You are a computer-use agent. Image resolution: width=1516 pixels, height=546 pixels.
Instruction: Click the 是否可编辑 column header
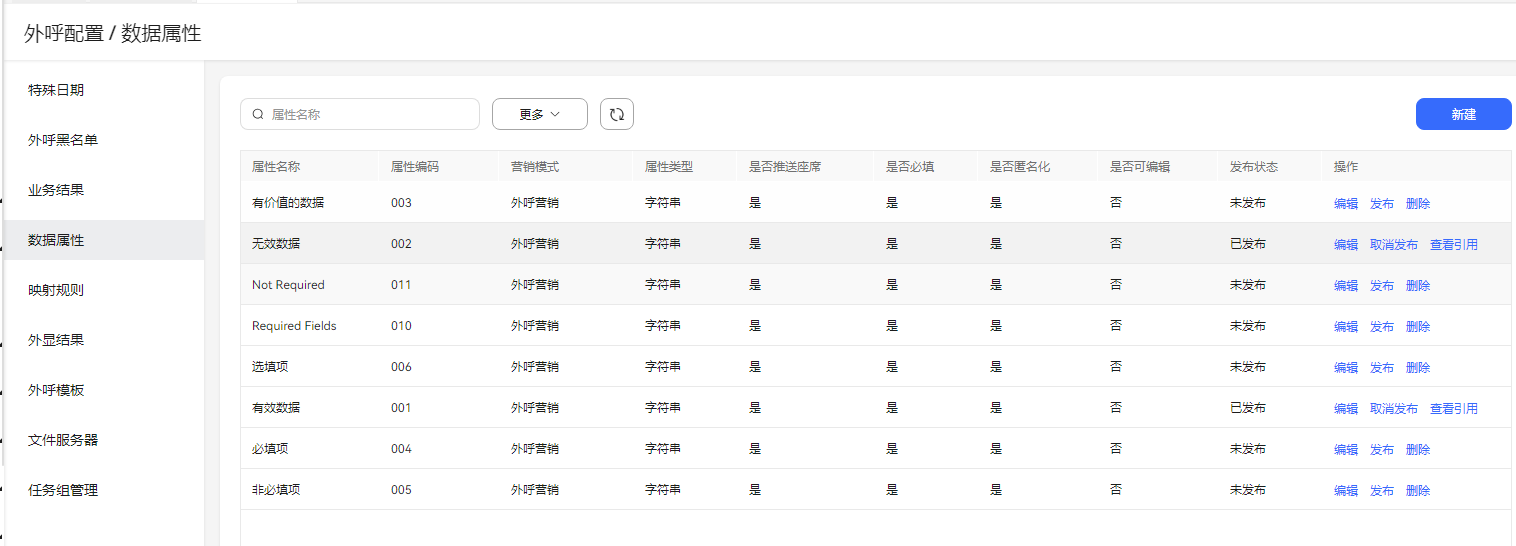[x=1140, y=166]
